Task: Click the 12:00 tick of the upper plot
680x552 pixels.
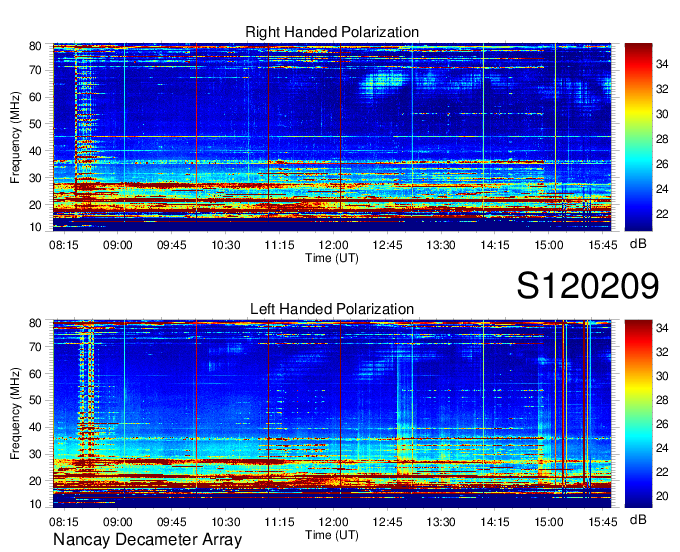Action: click(x=333, y=245)
